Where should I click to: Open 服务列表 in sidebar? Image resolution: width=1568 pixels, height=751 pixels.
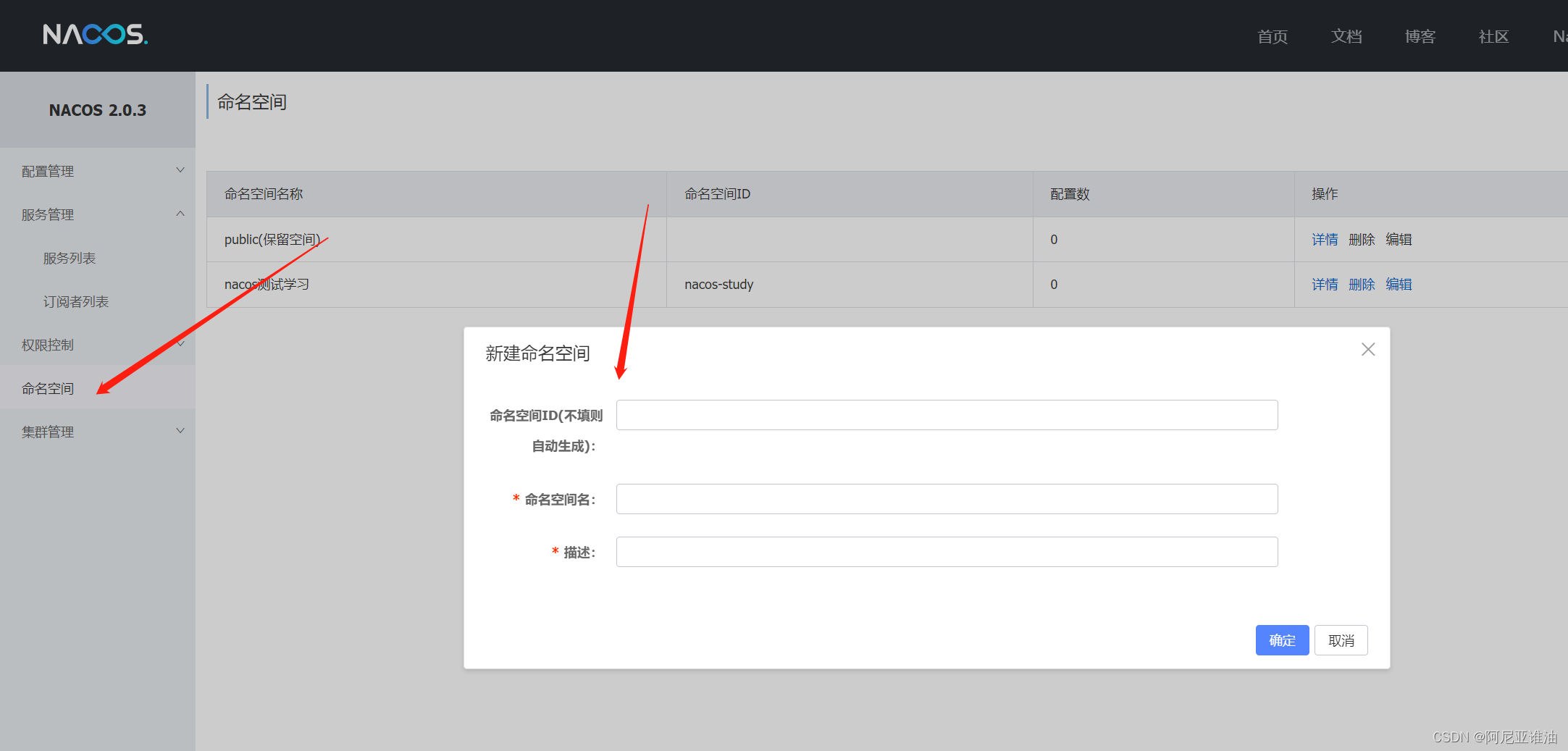point(70,259)
